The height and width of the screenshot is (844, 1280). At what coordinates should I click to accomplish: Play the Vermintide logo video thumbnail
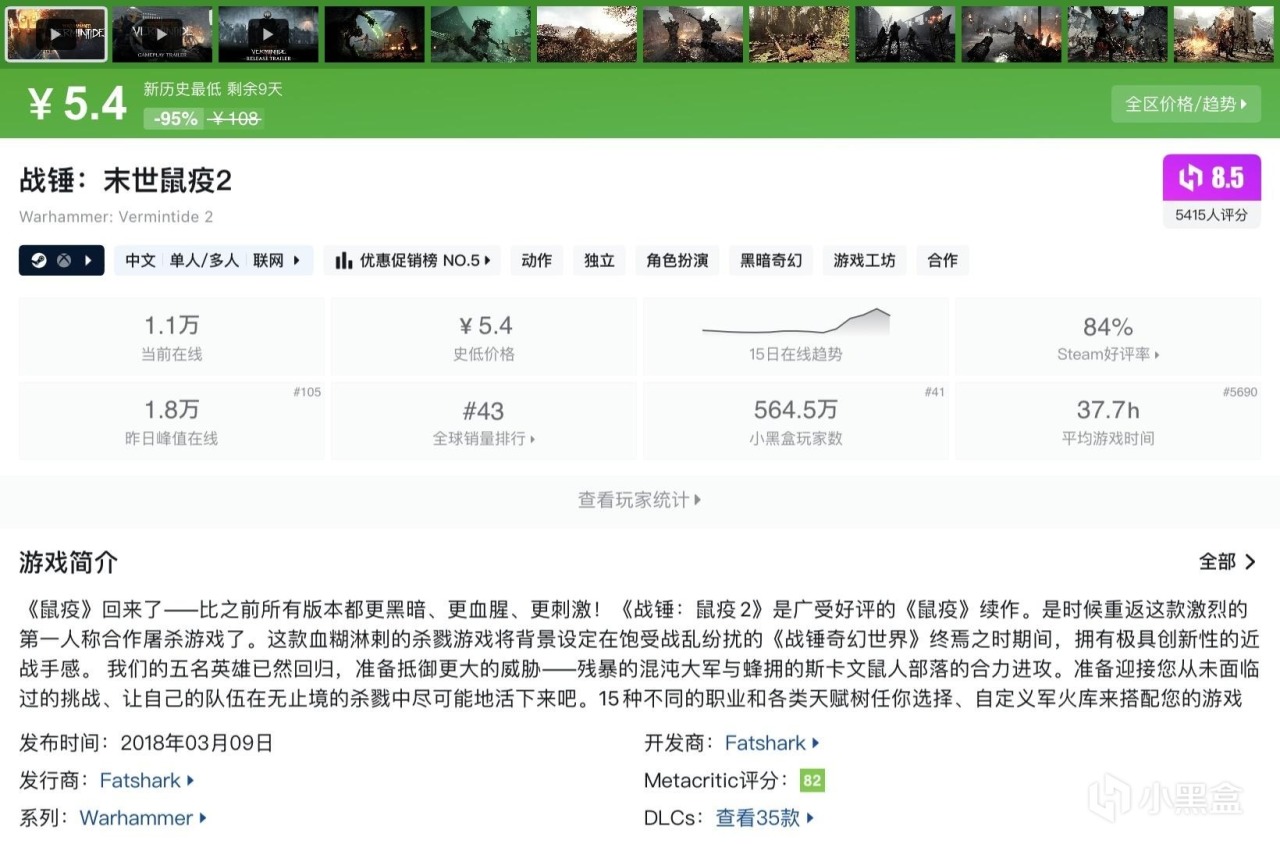(56, 35)
